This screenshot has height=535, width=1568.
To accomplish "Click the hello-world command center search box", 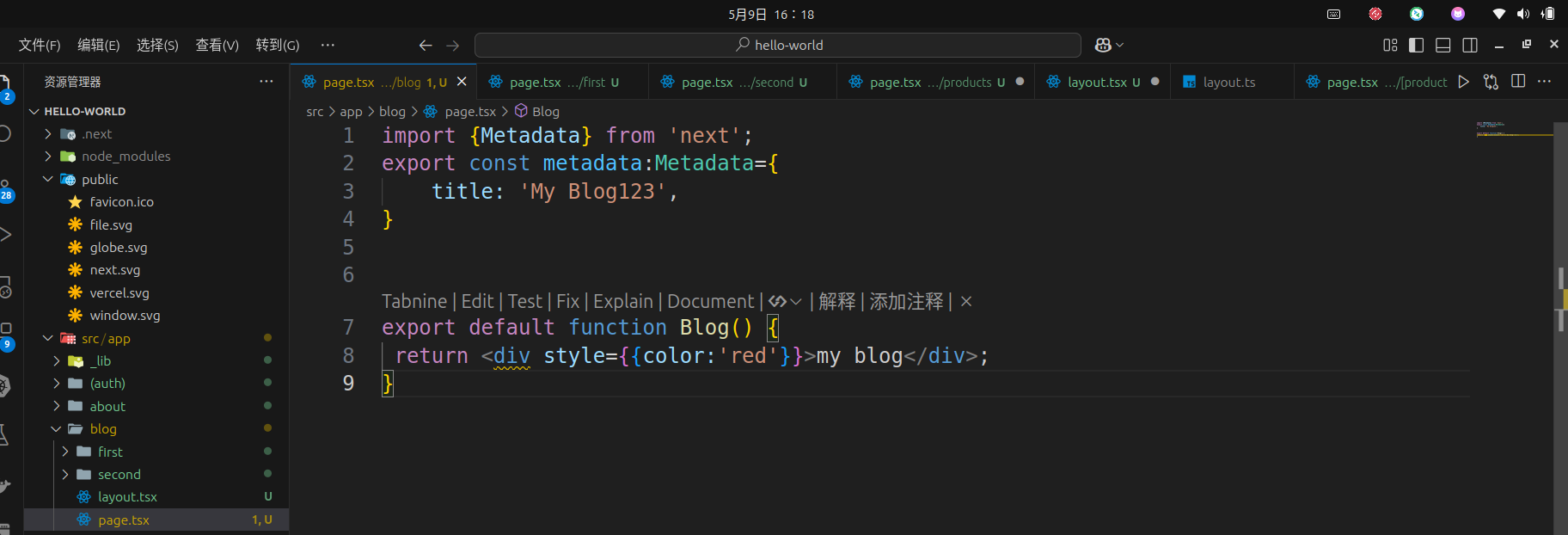I will click(778, 45).
